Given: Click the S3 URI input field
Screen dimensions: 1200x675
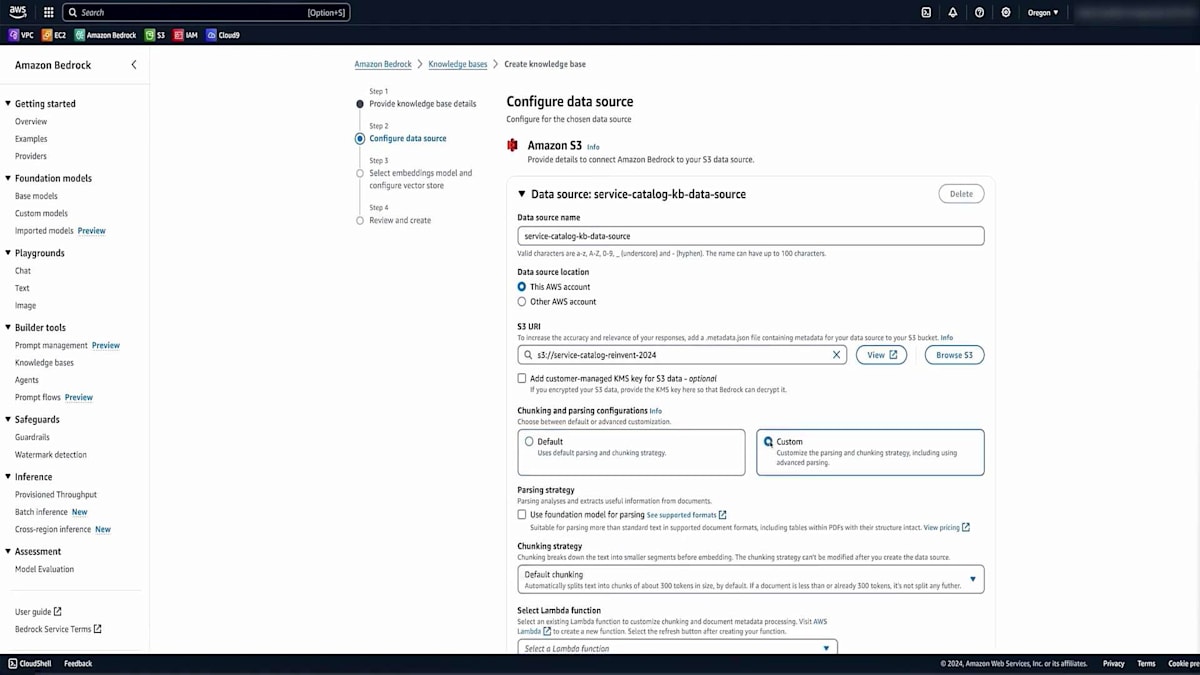Looking at the screenshot, I should (x=682, y=355).
